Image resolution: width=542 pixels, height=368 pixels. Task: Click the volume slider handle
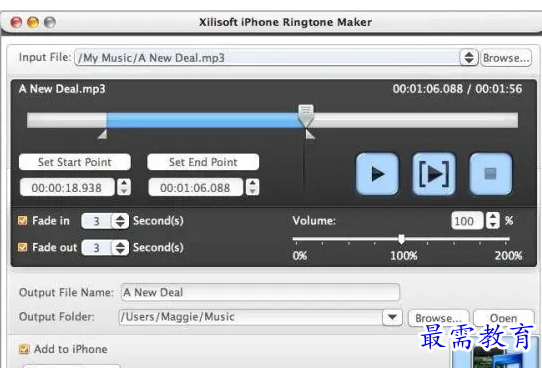[401, 239]
